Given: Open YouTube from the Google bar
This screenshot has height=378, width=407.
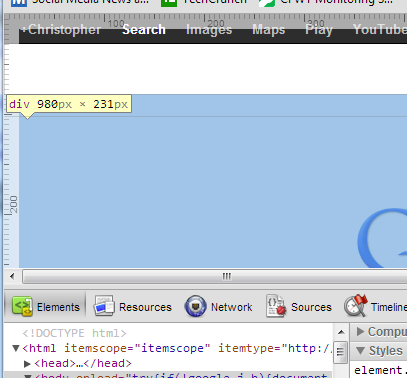Looking at the screenshot, I should [x=380, y=30].
